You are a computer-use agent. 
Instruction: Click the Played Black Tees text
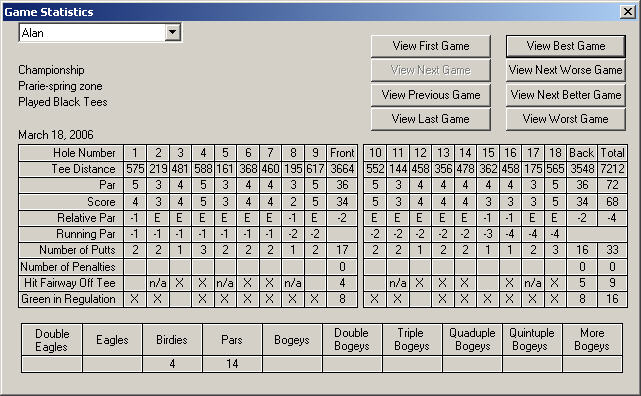63,102
